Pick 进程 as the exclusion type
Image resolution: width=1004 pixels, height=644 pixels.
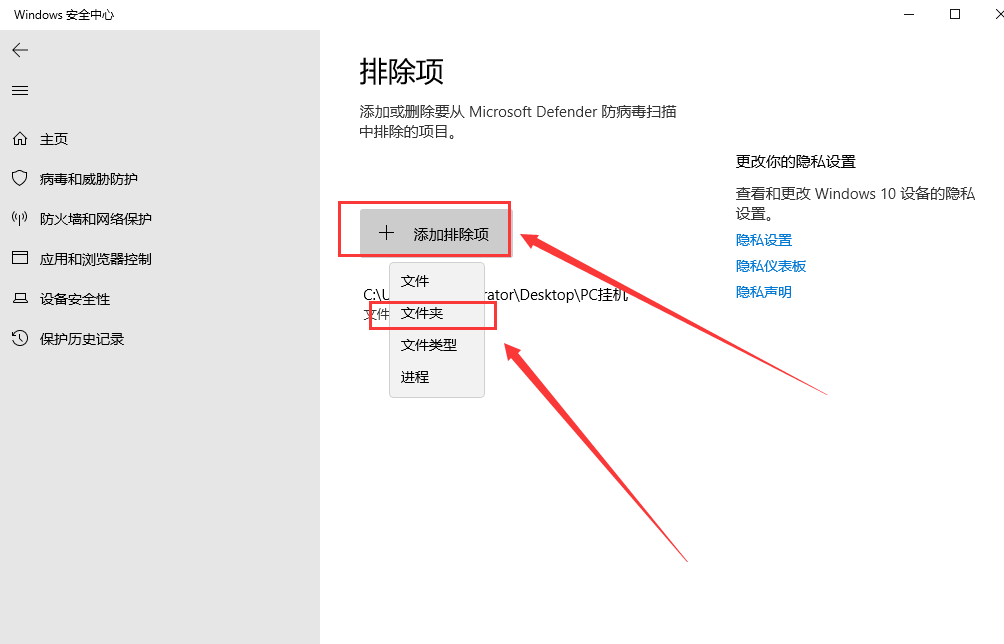coord(414,376)
